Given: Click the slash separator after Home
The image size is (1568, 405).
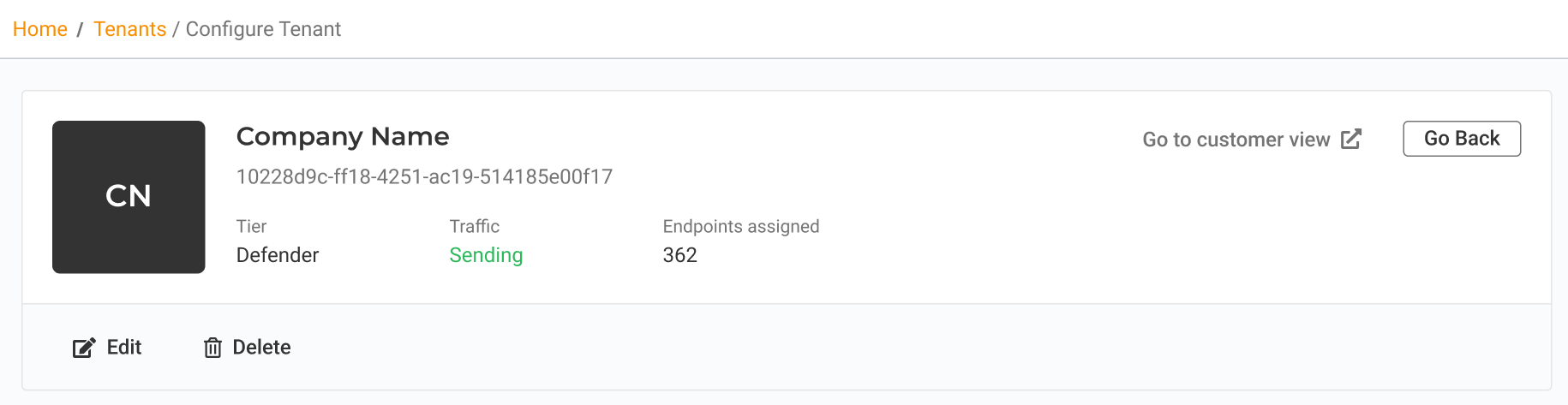Looking at the screenshot, I should click(80, 30).
